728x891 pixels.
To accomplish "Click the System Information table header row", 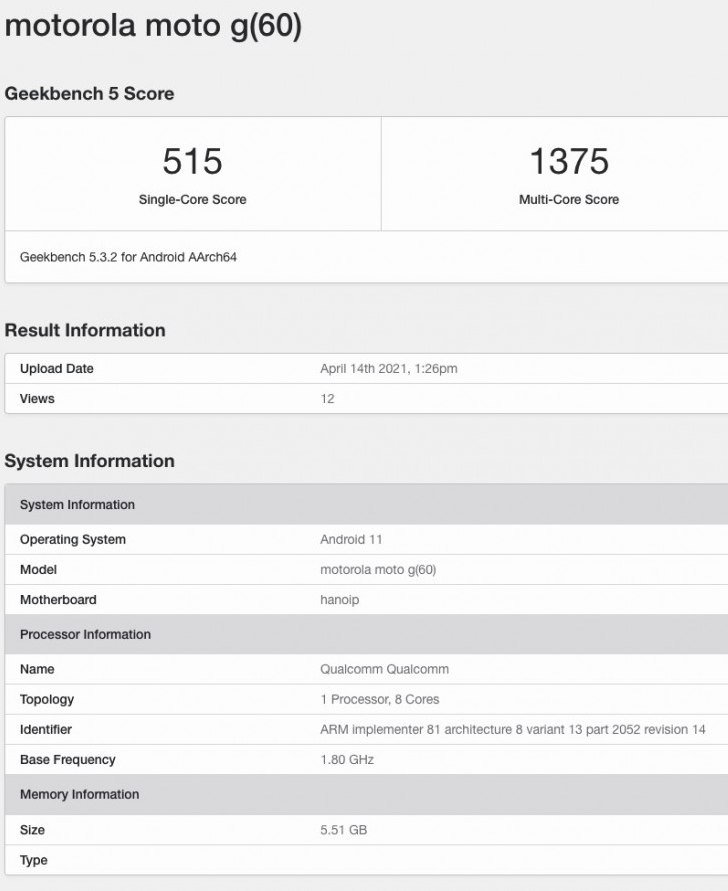I will click(366, 505).
